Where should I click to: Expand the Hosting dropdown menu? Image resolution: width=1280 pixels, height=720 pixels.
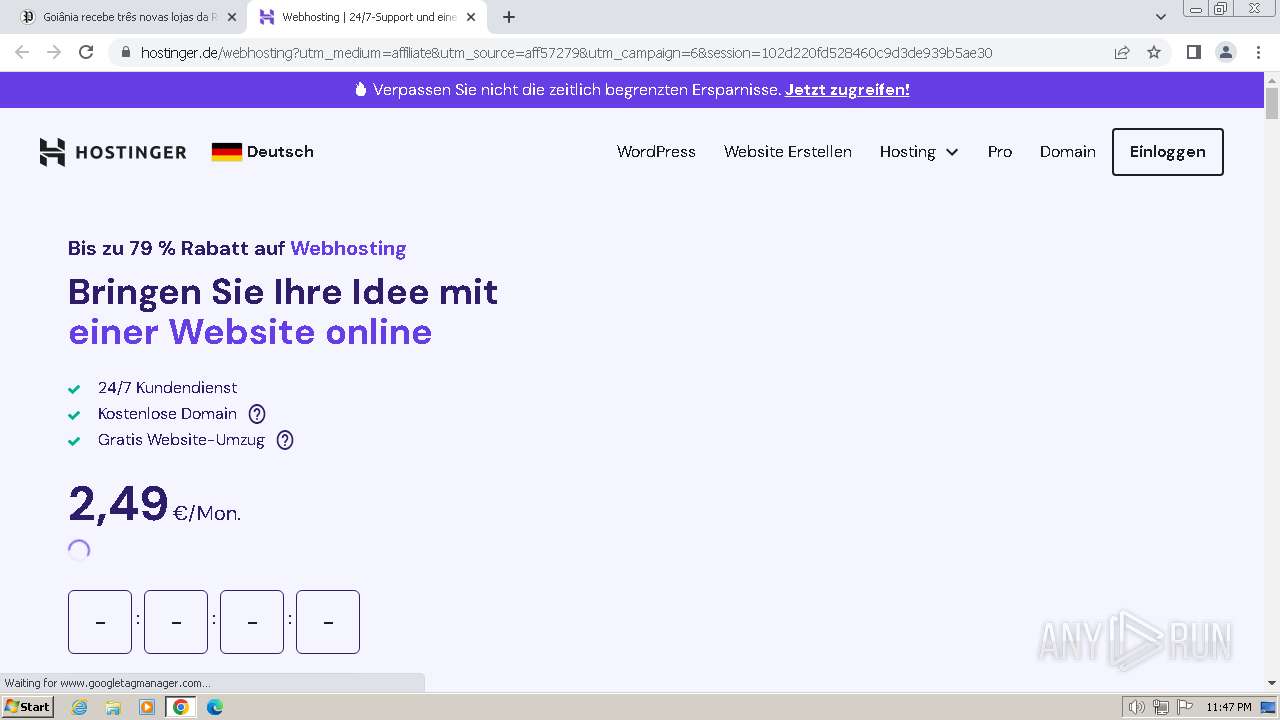pos(919,152)
